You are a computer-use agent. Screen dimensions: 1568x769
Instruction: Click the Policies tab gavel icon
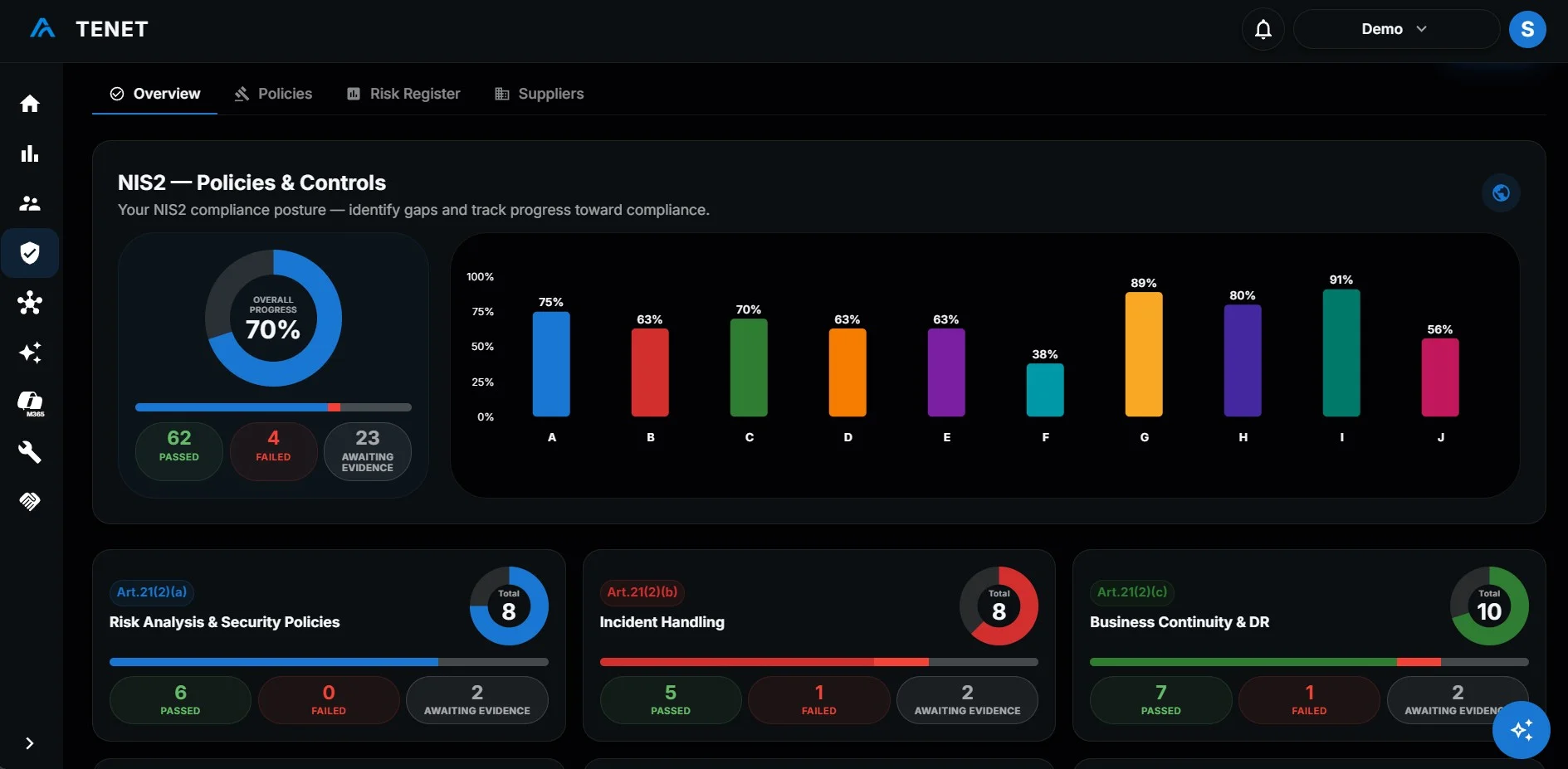(242, 94)
